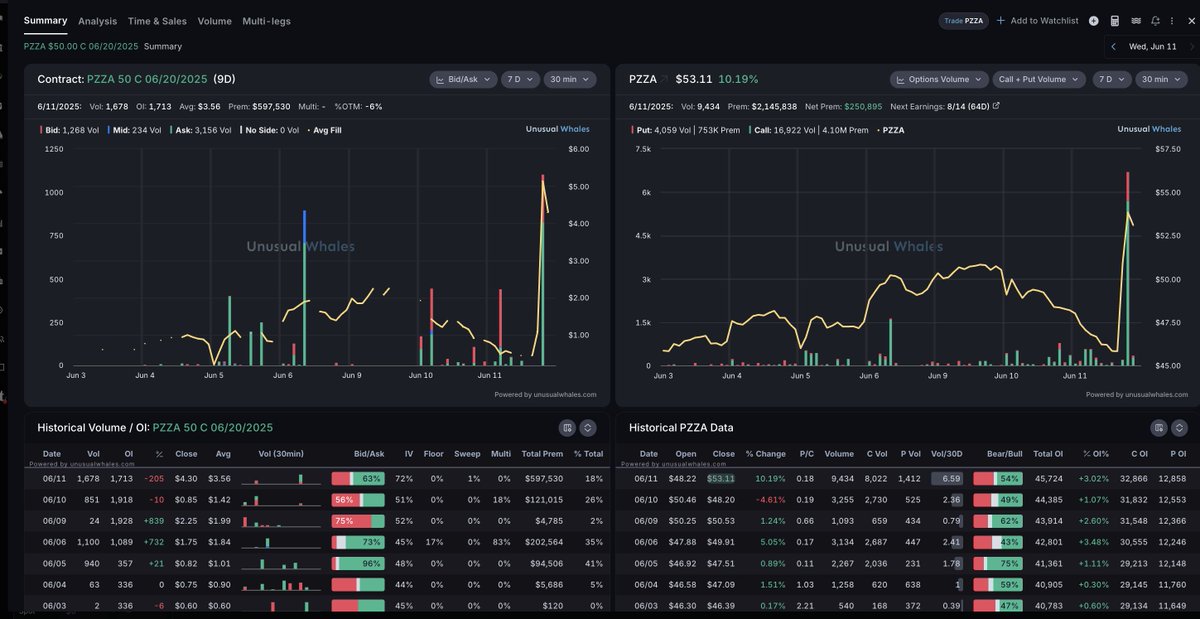Sort by Bear/Bull column header

pos(1003,454)
